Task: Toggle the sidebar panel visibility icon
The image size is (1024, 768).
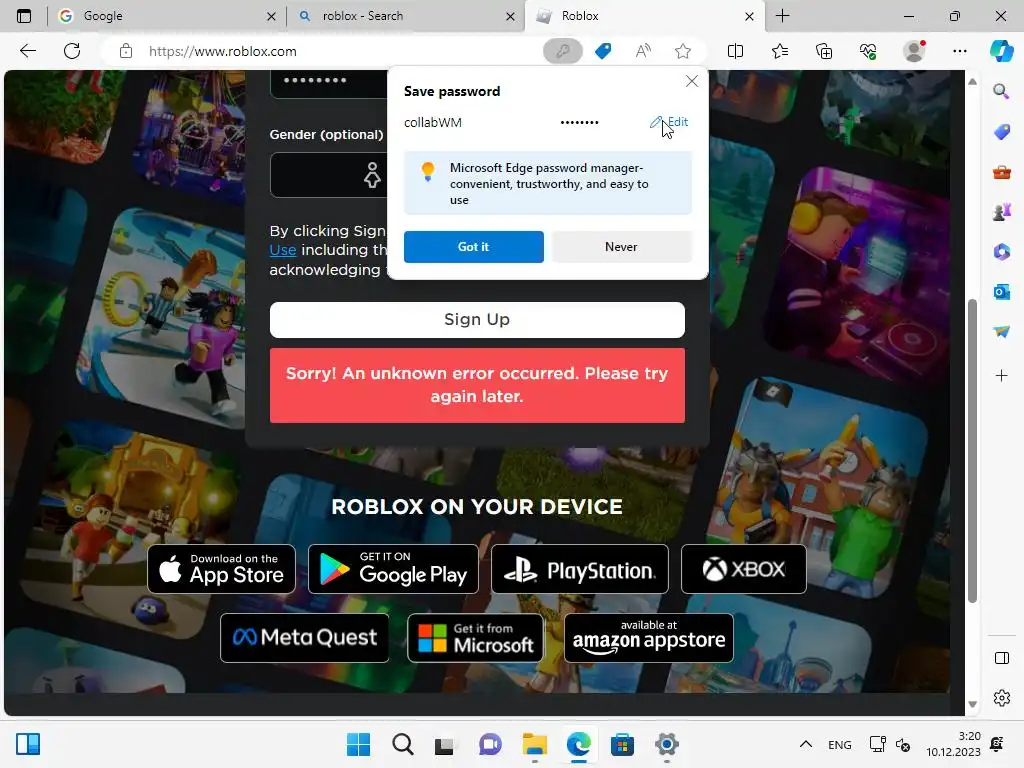Action: (1001, 658)
